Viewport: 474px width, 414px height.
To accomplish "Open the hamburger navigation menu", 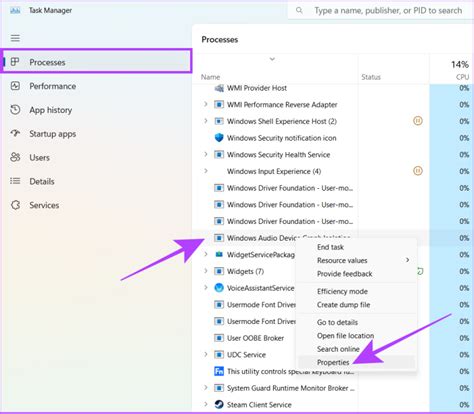I will 15,38.
